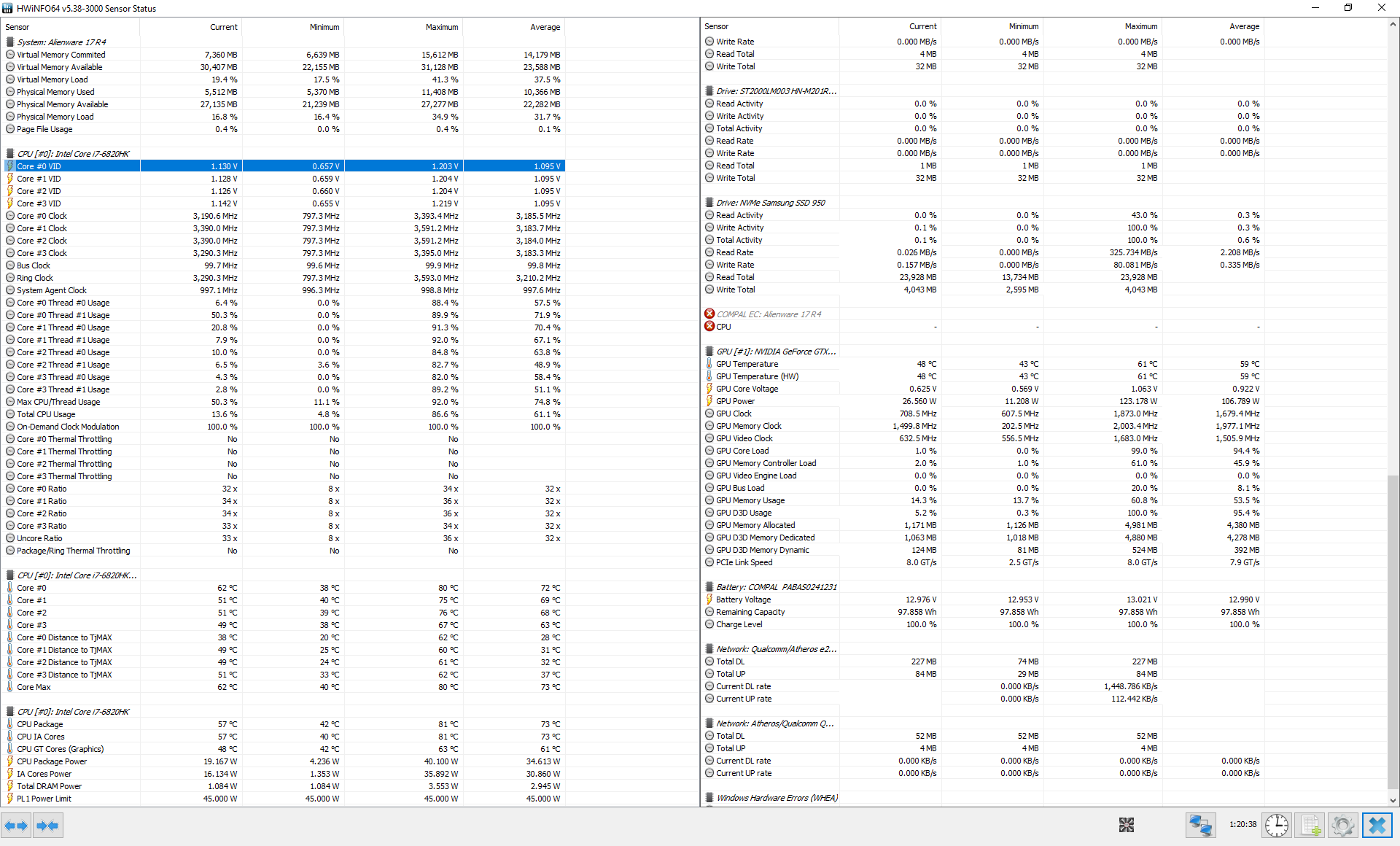Viewport: 1400px width, 846px height.
Task: Select the GPU Temperature row
Action: (747, 364)
